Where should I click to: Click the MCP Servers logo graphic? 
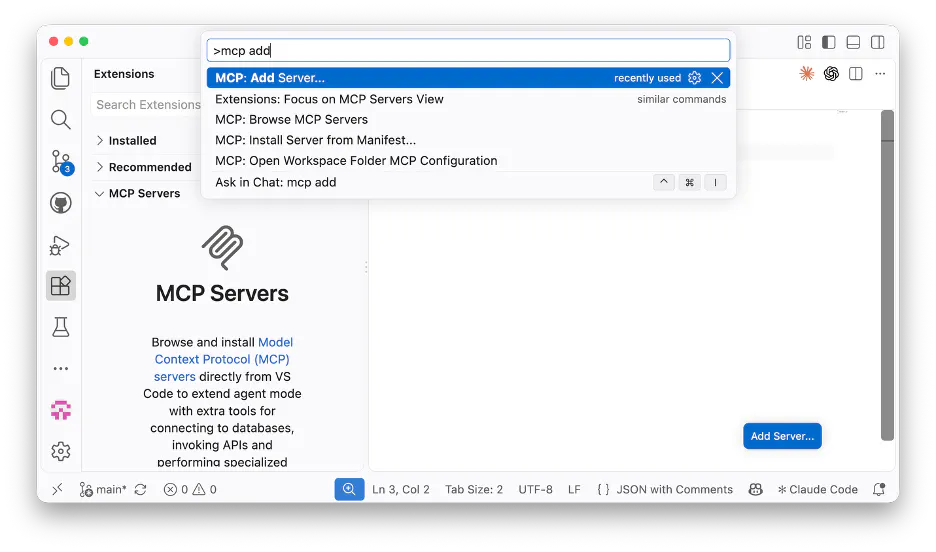pyautogui.click(x=222, y=247)
